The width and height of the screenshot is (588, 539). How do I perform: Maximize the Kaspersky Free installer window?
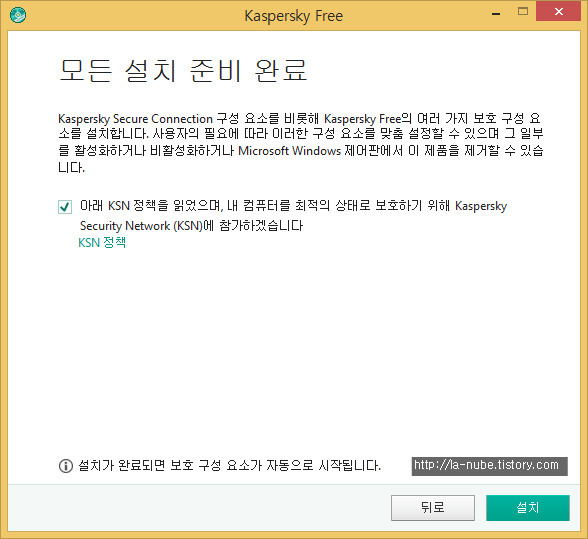[523, 12]
